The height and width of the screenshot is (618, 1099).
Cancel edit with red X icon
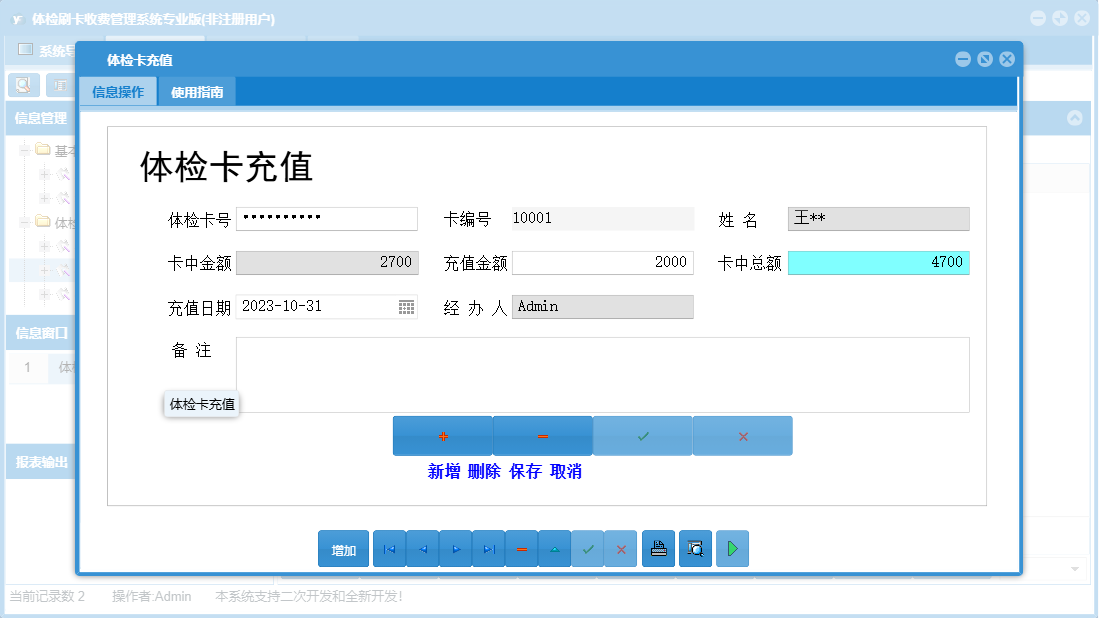click(621, 548)
